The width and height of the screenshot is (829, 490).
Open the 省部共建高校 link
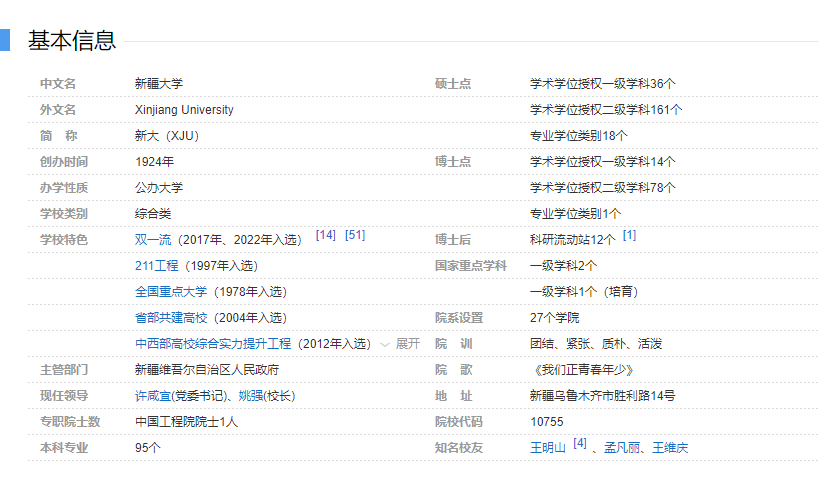pos(171,318)
